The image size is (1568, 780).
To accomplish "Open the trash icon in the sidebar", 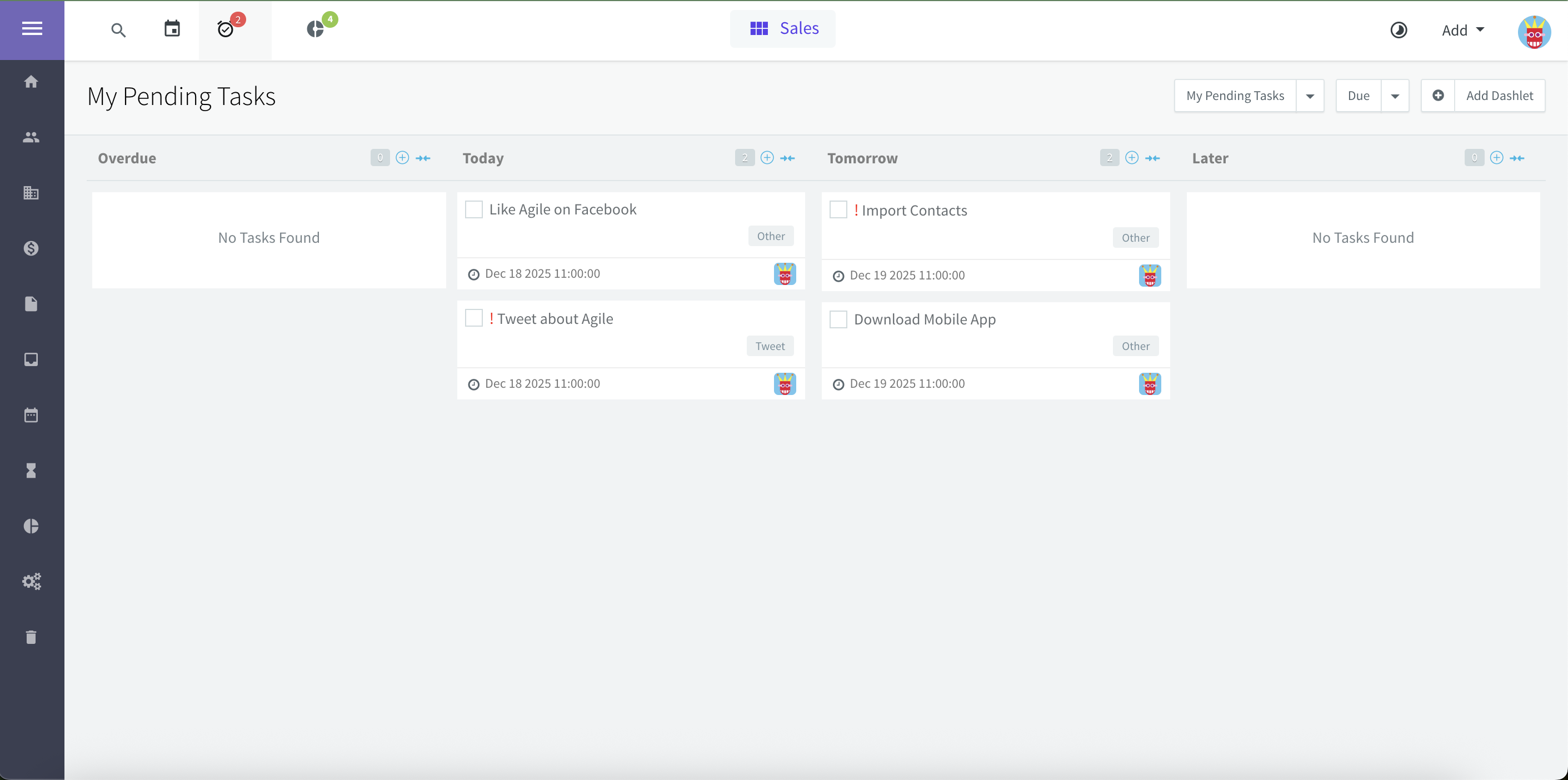I will pos(31,637).
